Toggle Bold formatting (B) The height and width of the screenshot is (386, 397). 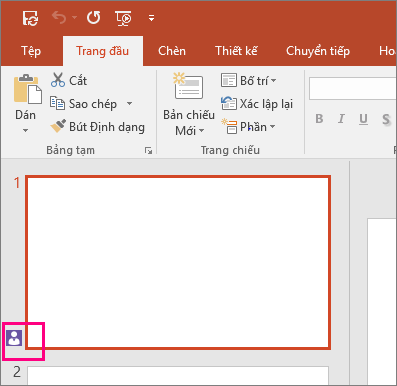pyautogui.click(x=319, y=119)
